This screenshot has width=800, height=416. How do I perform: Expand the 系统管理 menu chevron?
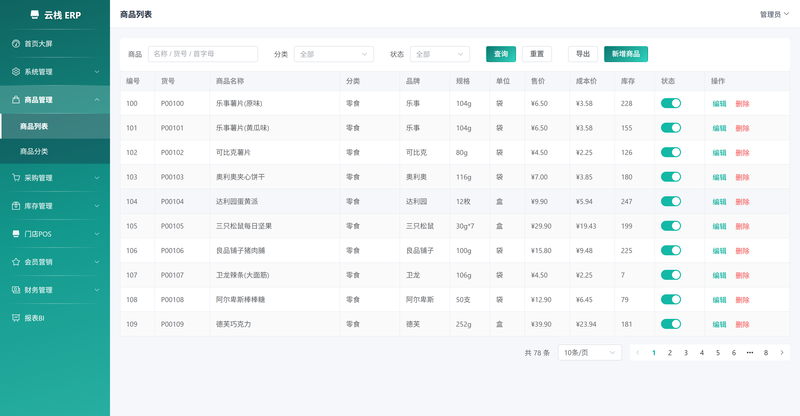coord(97,72)
